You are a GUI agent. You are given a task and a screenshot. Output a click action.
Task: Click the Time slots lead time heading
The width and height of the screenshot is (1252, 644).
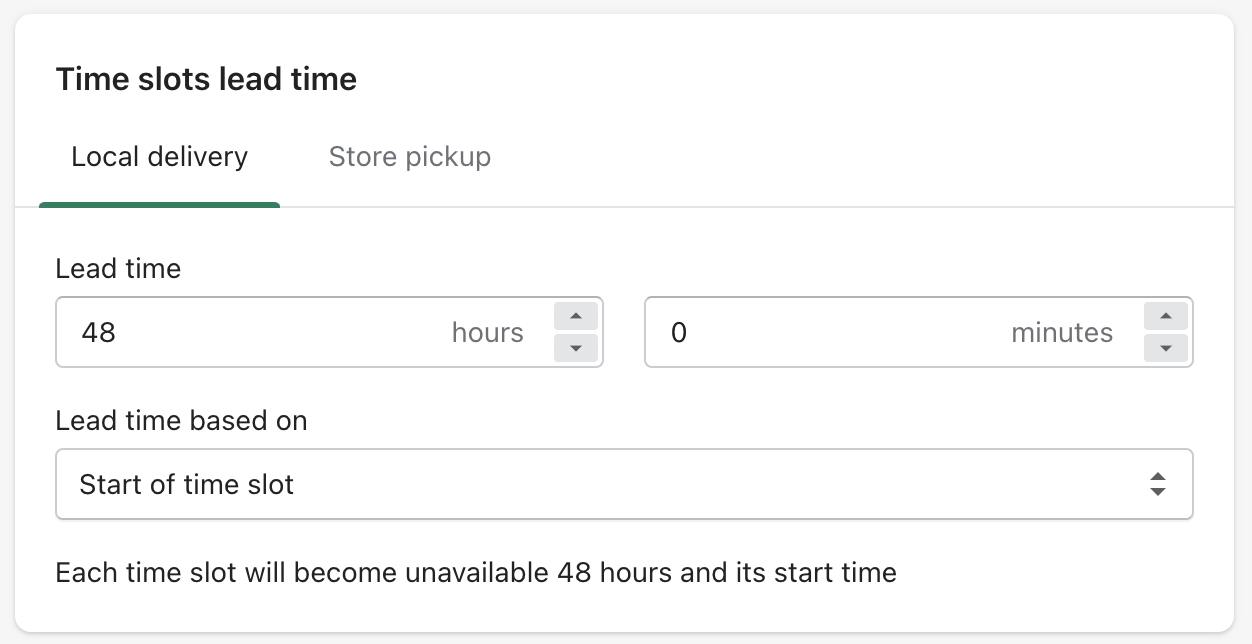(206, 79)
